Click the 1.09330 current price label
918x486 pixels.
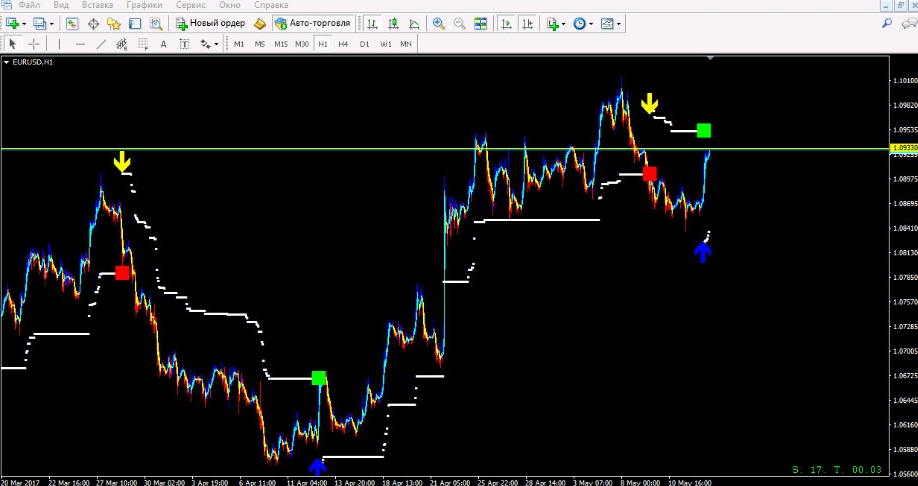click(903, 147)
